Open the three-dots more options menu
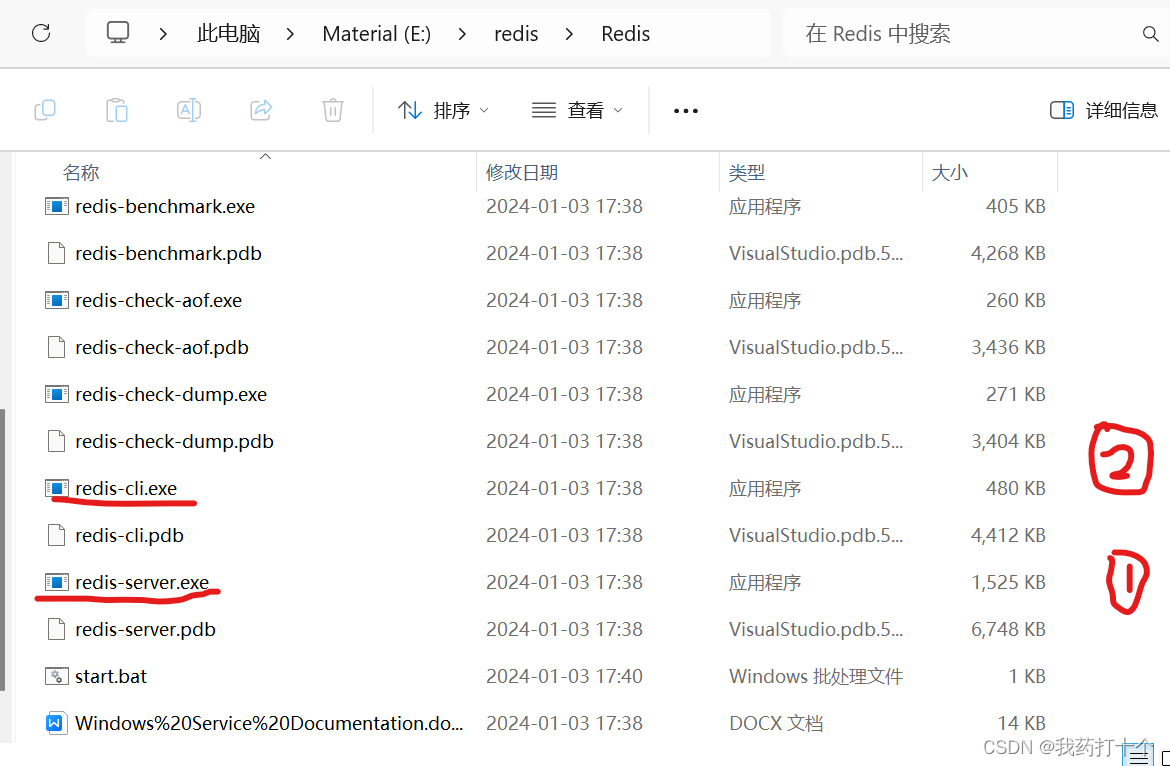Viewport: 1170px width, 766px height. point(686,111)
